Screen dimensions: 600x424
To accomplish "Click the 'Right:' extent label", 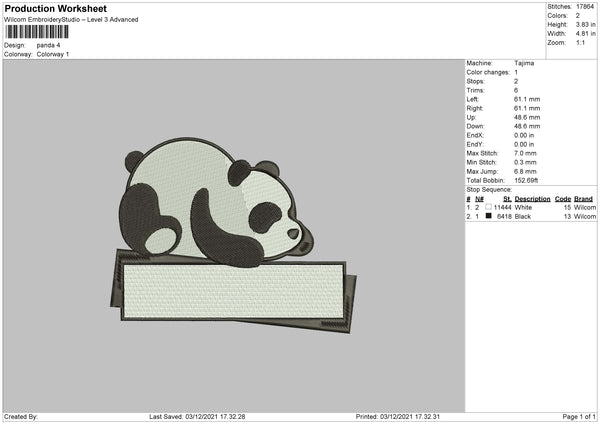I will pos(474,108).
